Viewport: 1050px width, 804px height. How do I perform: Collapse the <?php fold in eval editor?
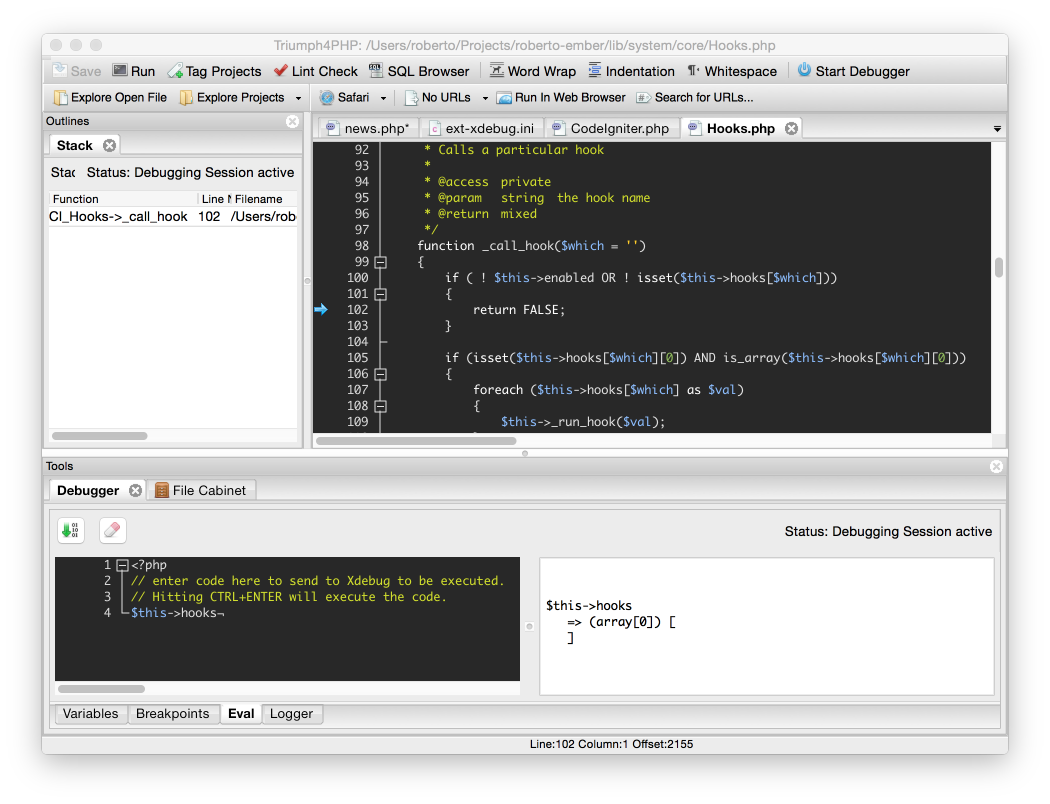(123, 566)
